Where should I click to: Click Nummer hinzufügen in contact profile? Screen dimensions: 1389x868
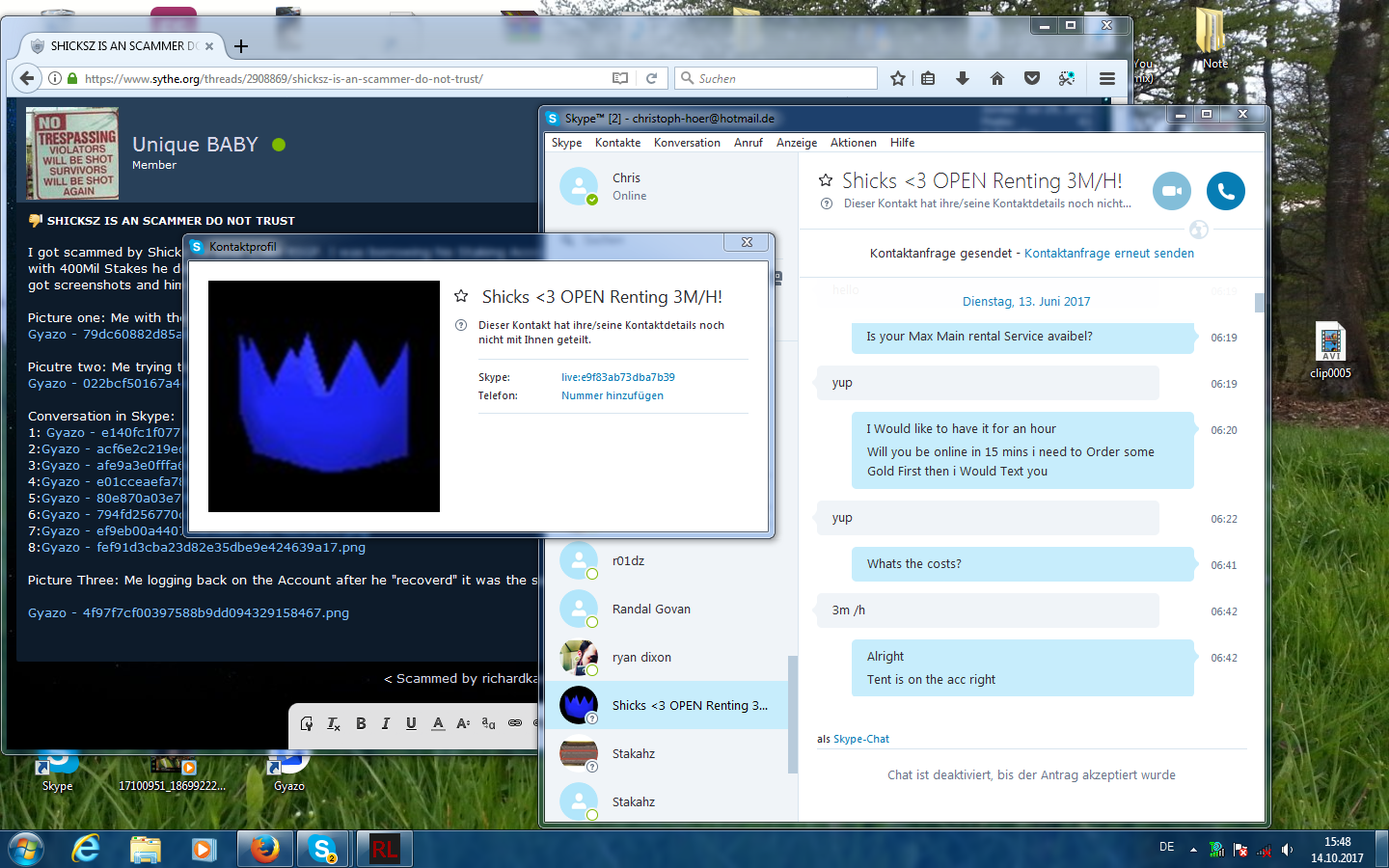click(x=613, y=395)
